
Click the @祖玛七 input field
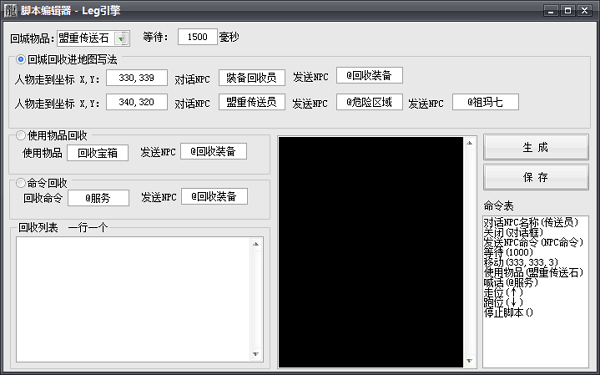point(485,102)
